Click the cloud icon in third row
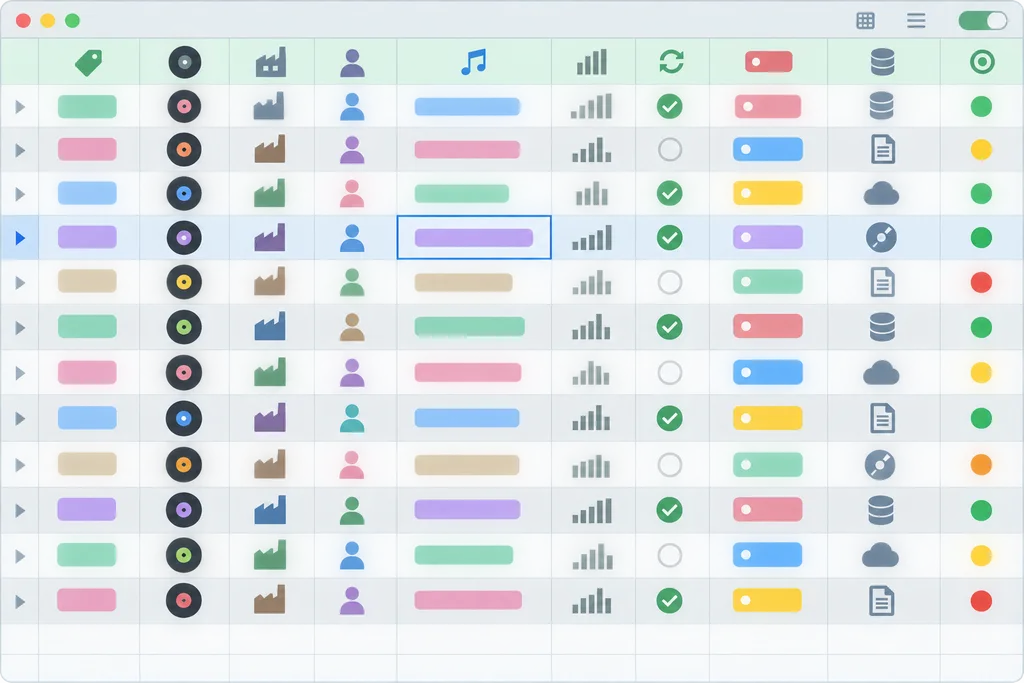The width and height of the screenshot is (1024, 683). (882, 194)
